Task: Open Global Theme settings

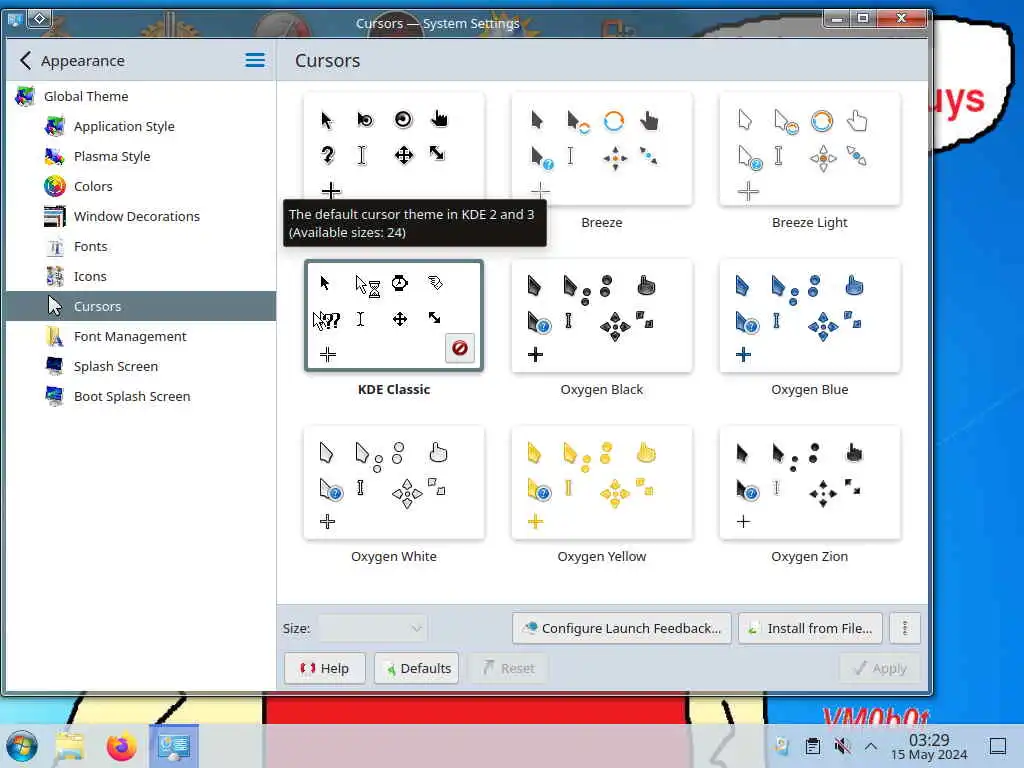Action: click(140, 96)
